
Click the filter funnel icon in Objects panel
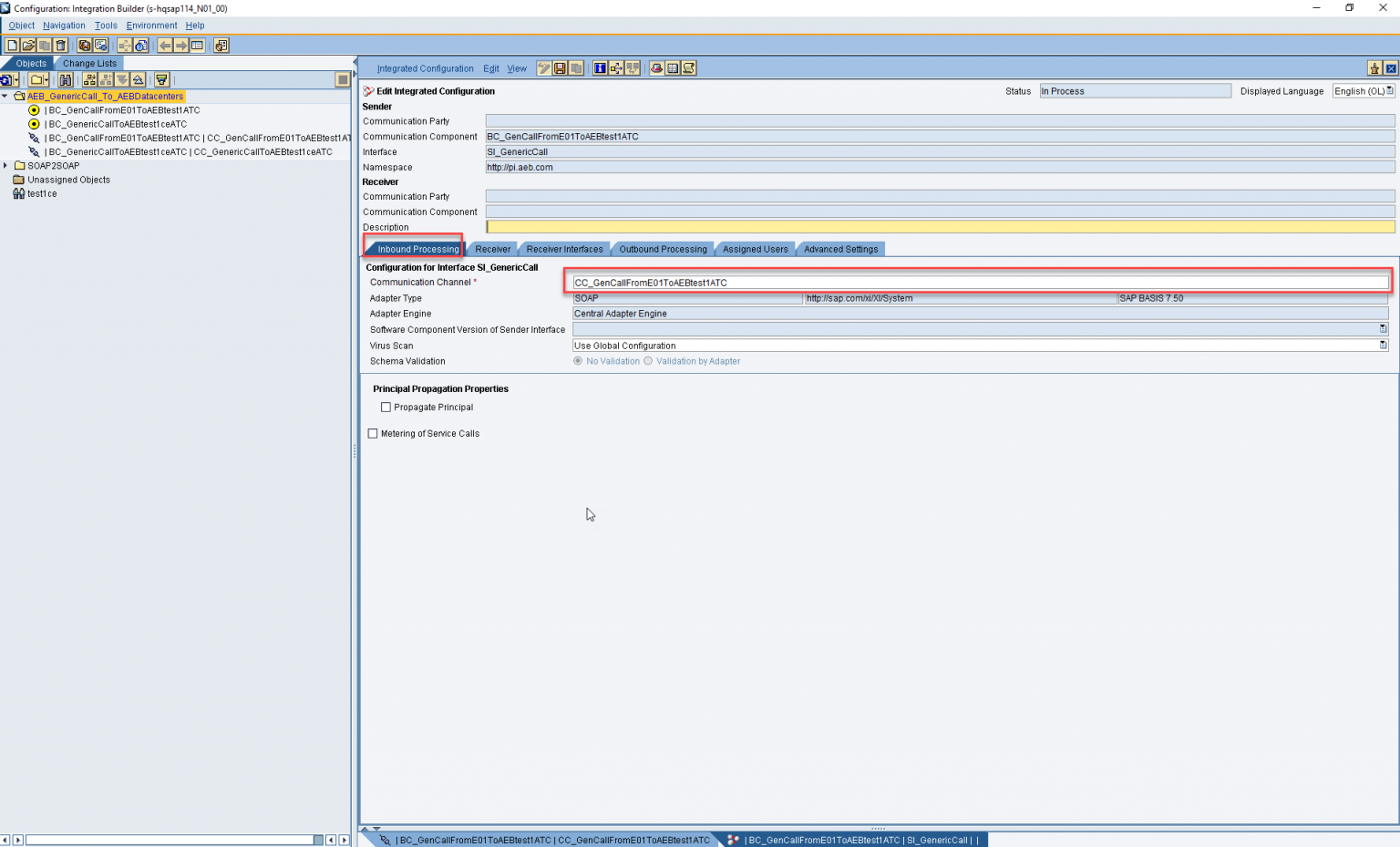[x=161, y=80]
